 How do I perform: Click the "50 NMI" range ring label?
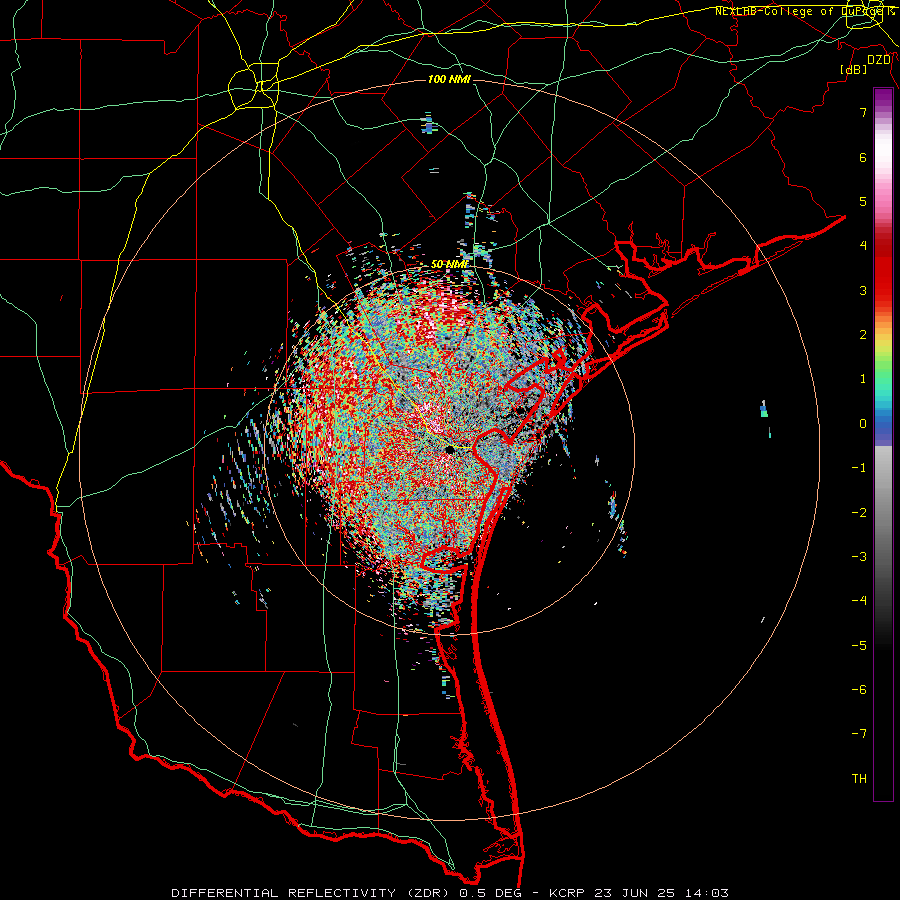pos(449,264)
